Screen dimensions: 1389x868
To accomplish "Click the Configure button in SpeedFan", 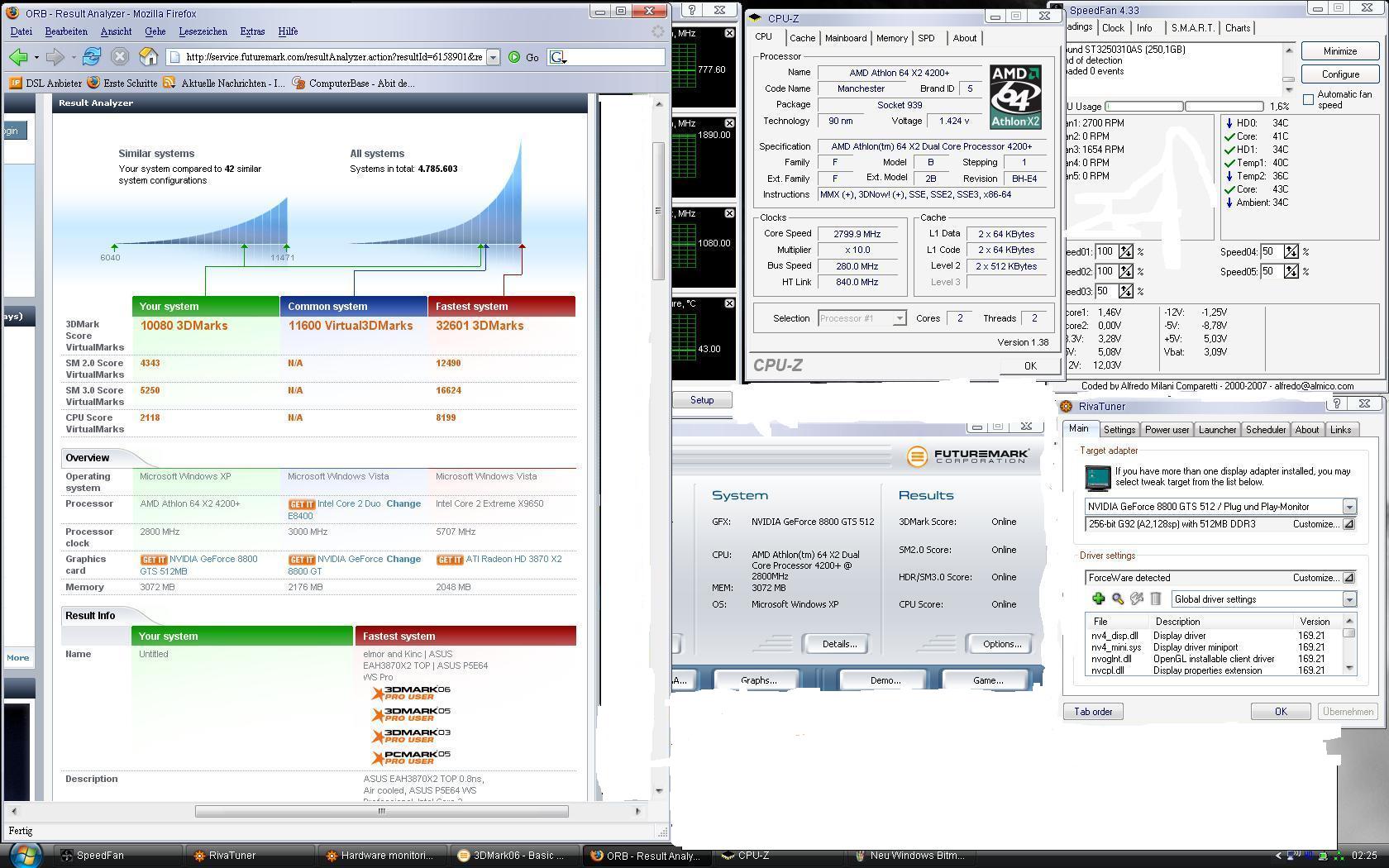I will (x=1340, y=74).
